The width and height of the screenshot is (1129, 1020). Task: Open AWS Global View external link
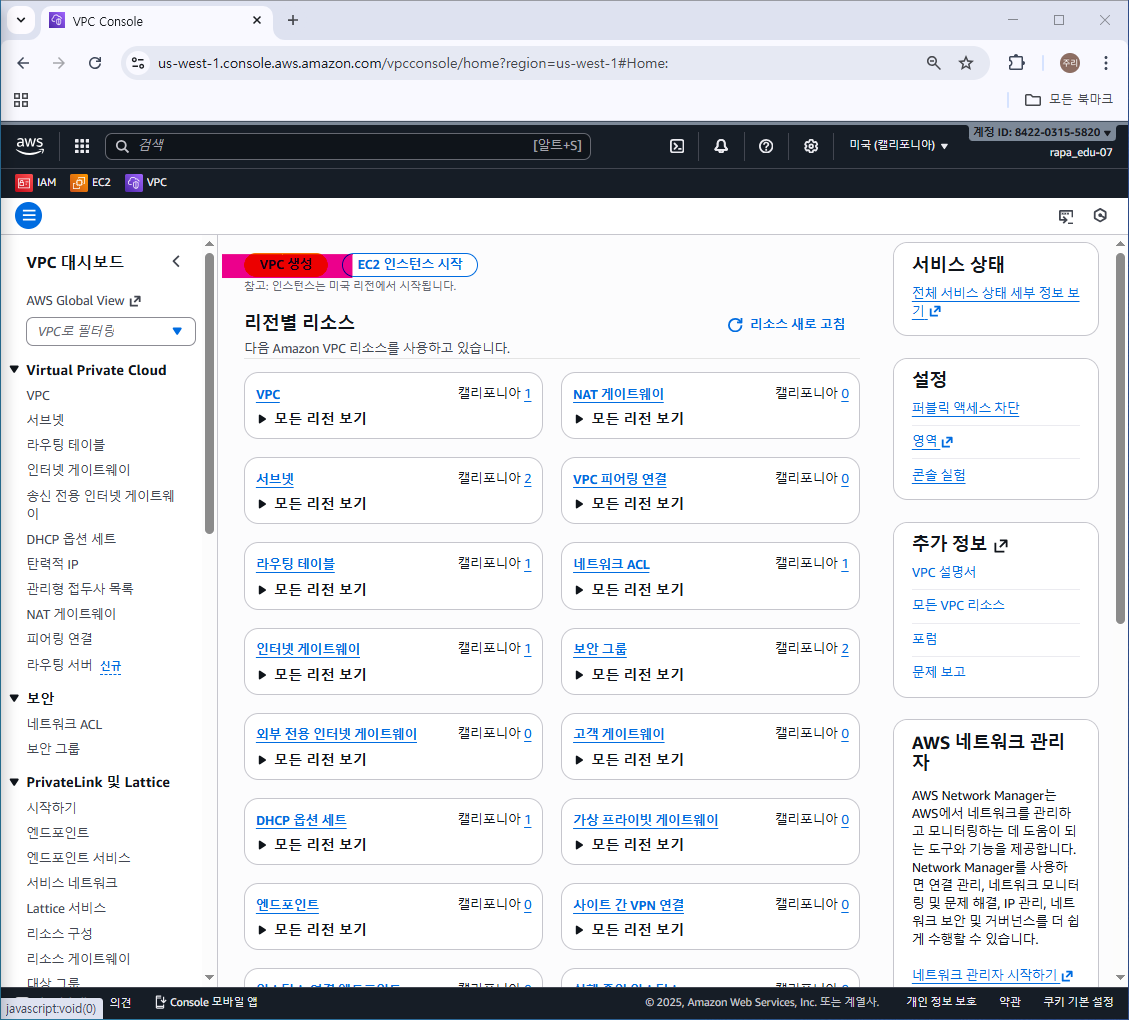coord(84,301)
